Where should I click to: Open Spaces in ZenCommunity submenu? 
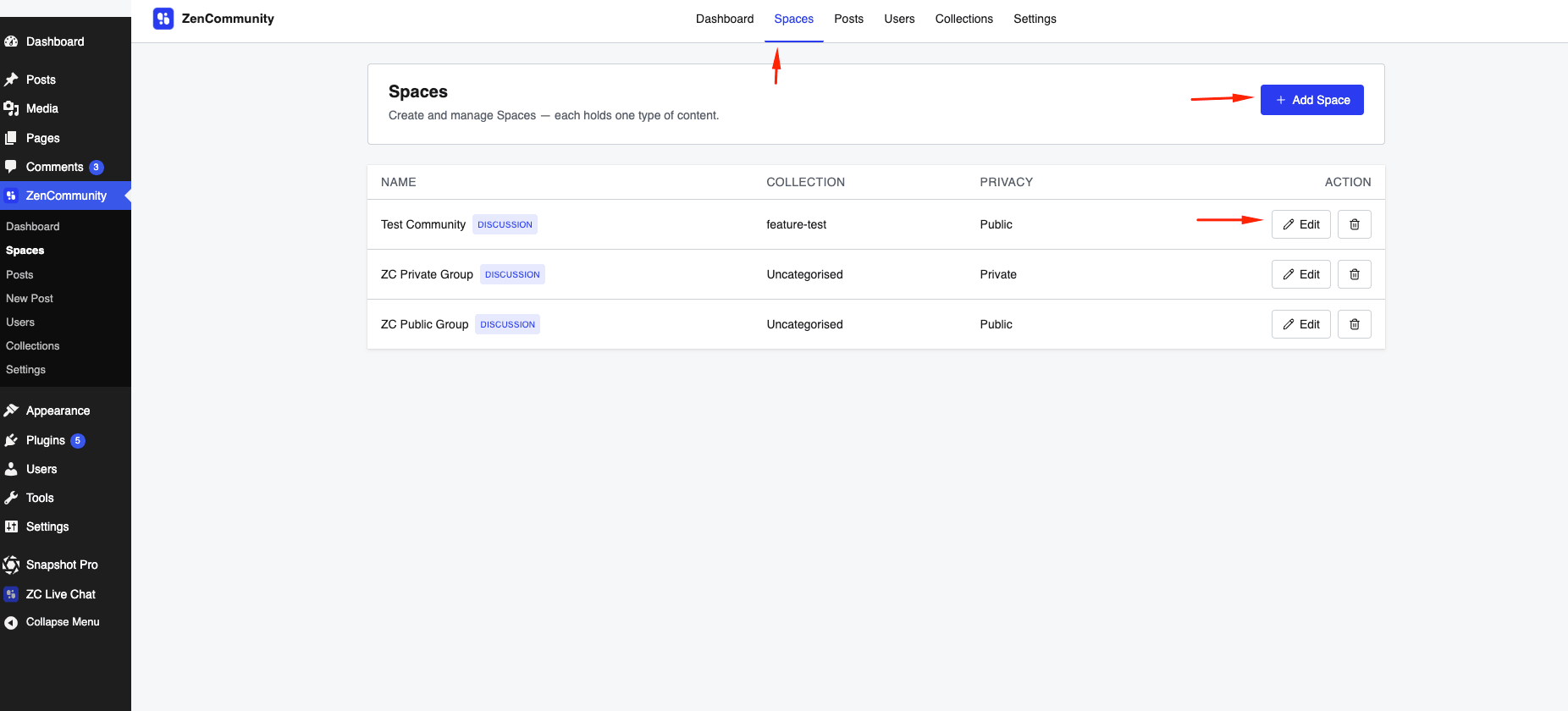[x=25, y=251]
